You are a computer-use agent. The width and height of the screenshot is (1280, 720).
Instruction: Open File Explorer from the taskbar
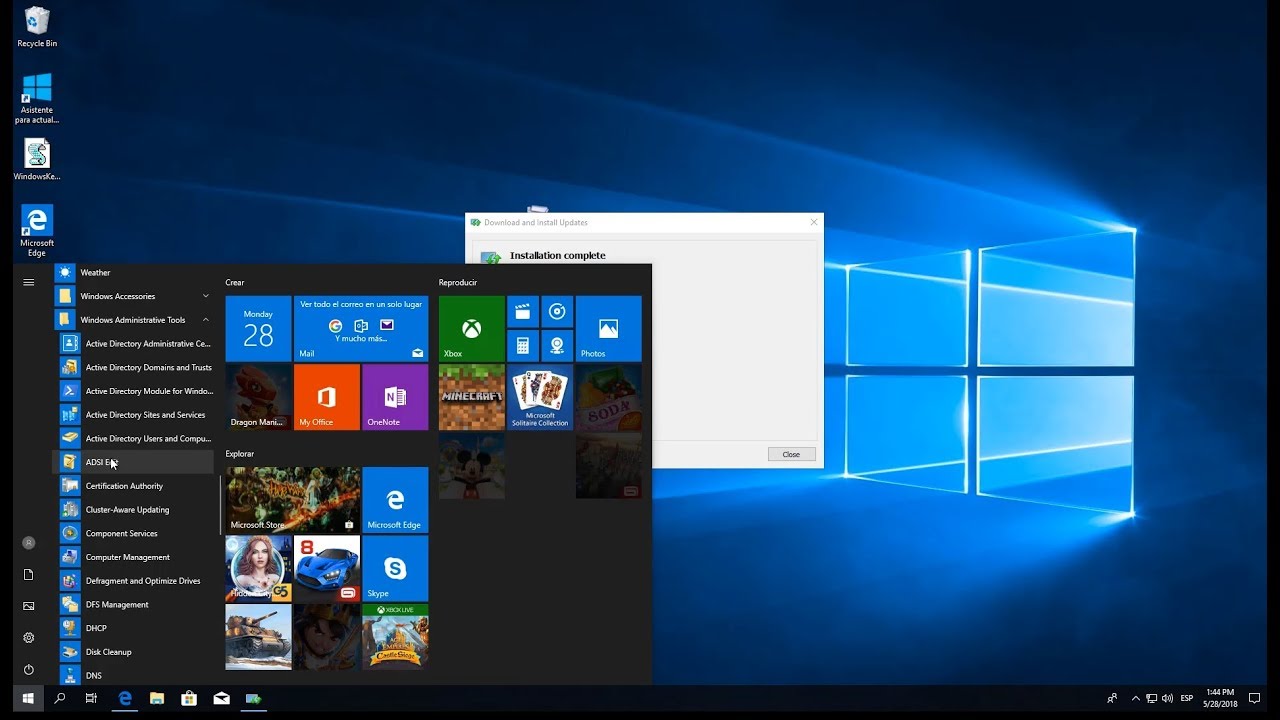point(156,699)
